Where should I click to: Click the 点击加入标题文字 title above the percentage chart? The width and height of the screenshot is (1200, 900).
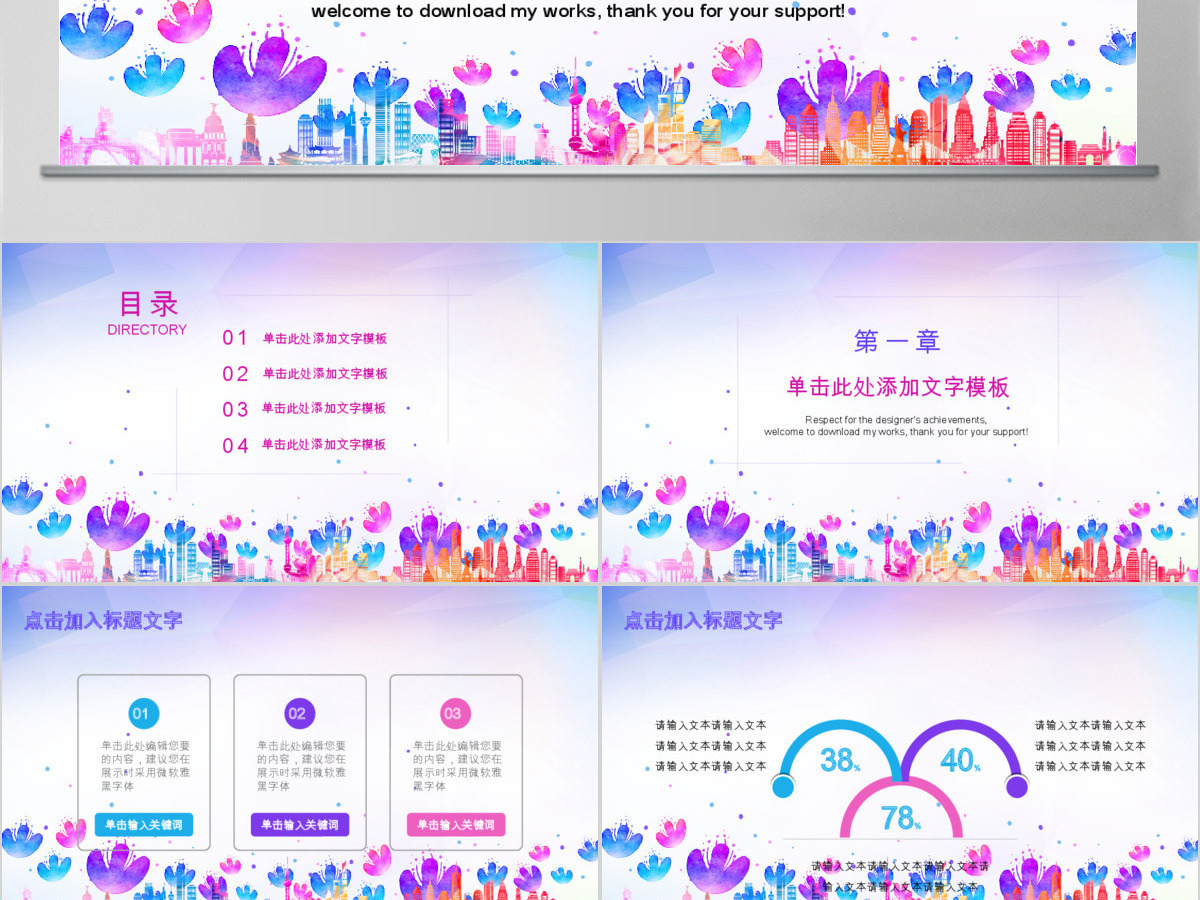coord(703,621)
